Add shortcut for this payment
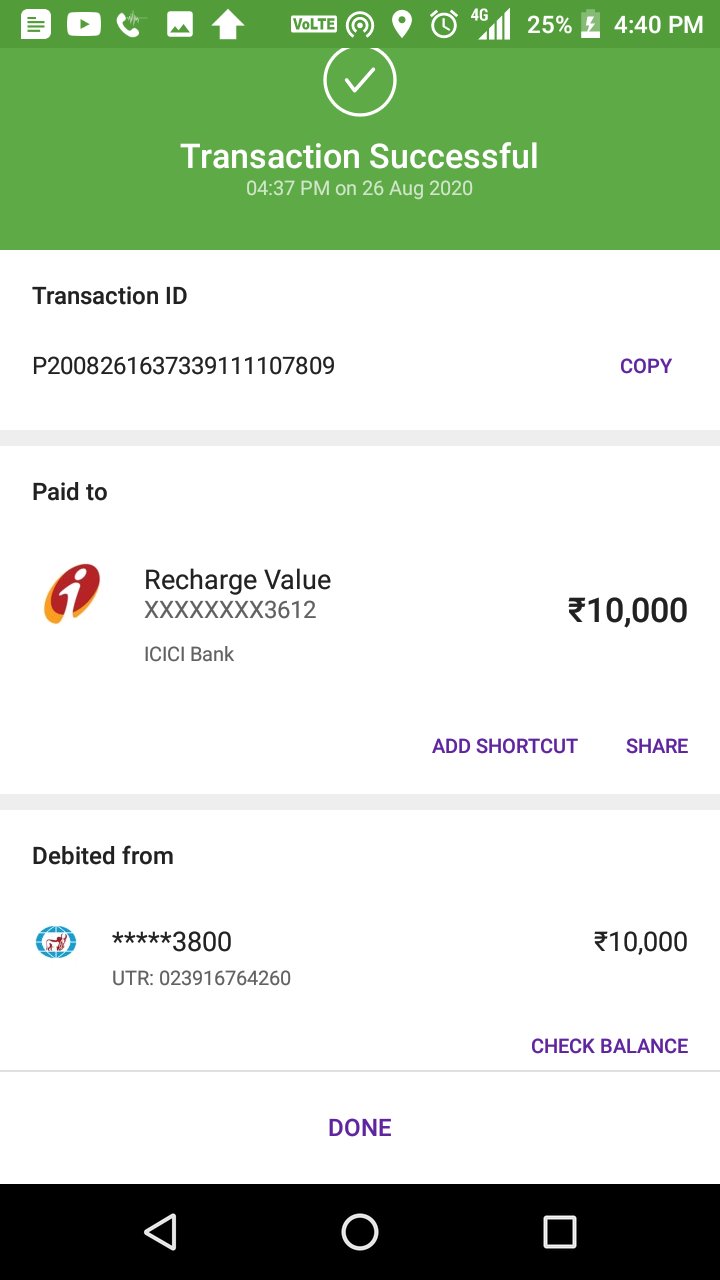720x1280 pixels. point(504,746)
